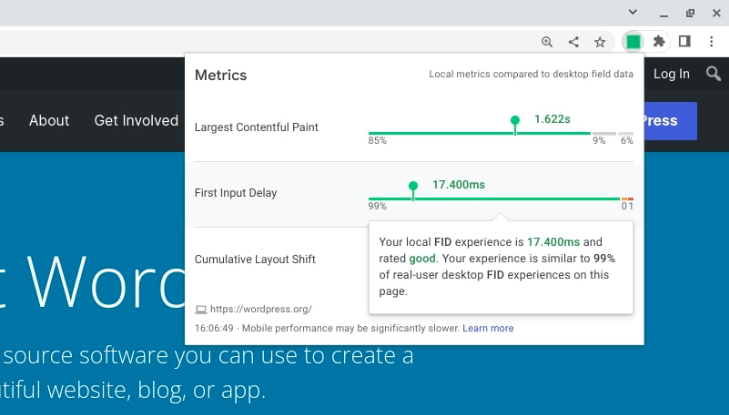The width and height of the screenshot is (729, 415).
Task: Click the blue Get WordPress button
Action: click(x=670, y=121)
